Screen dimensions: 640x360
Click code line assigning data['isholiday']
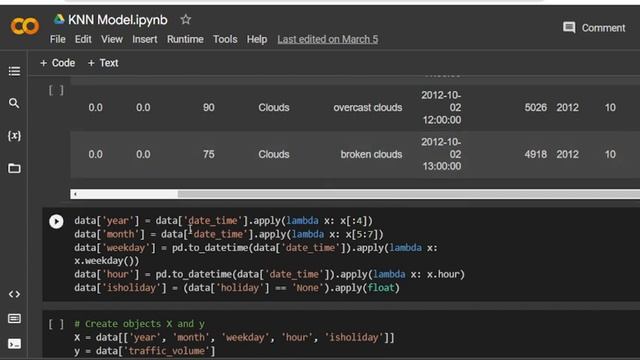tap(237, 288)
